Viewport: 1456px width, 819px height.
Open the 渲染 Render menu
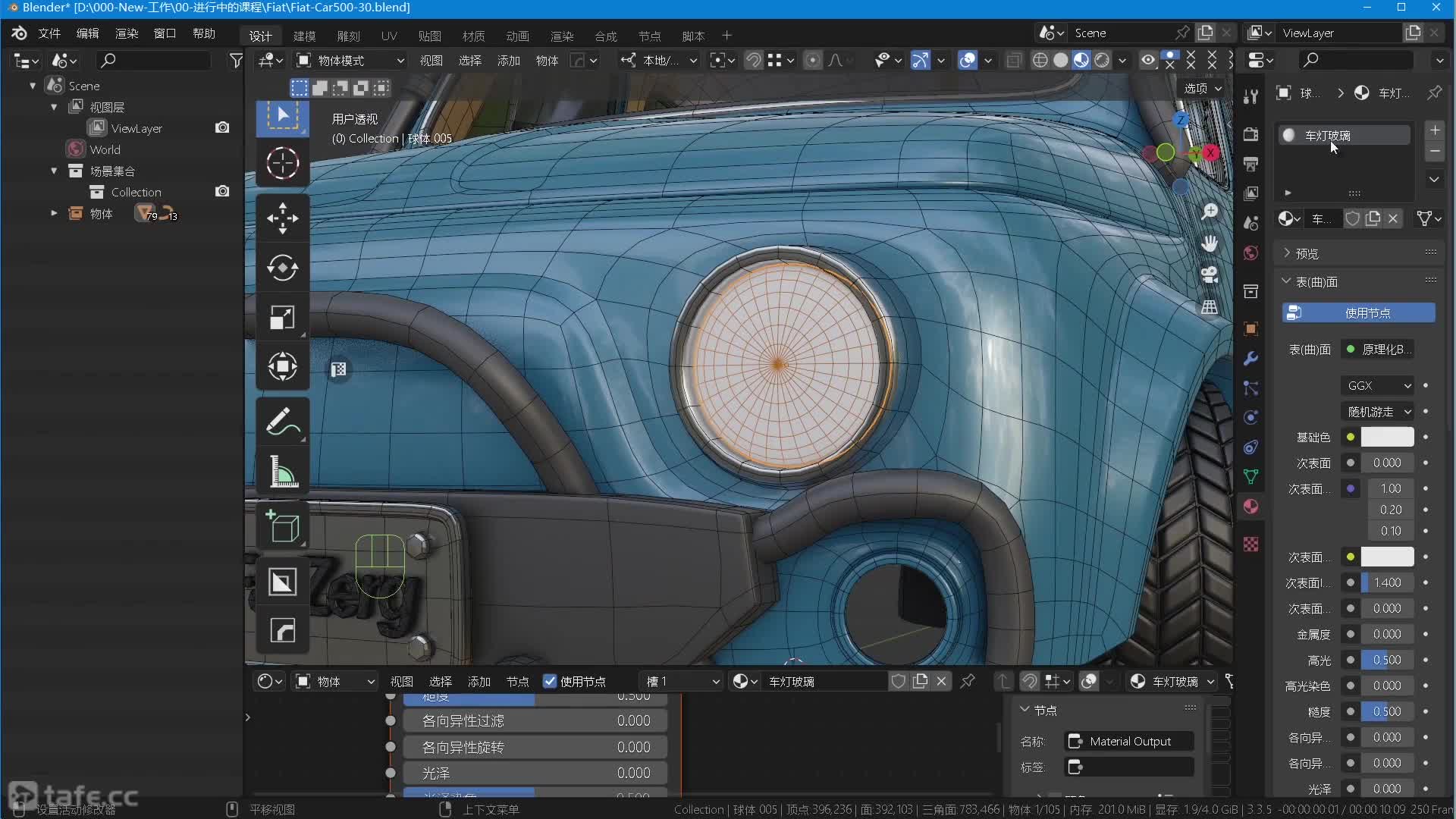[127, 33]
